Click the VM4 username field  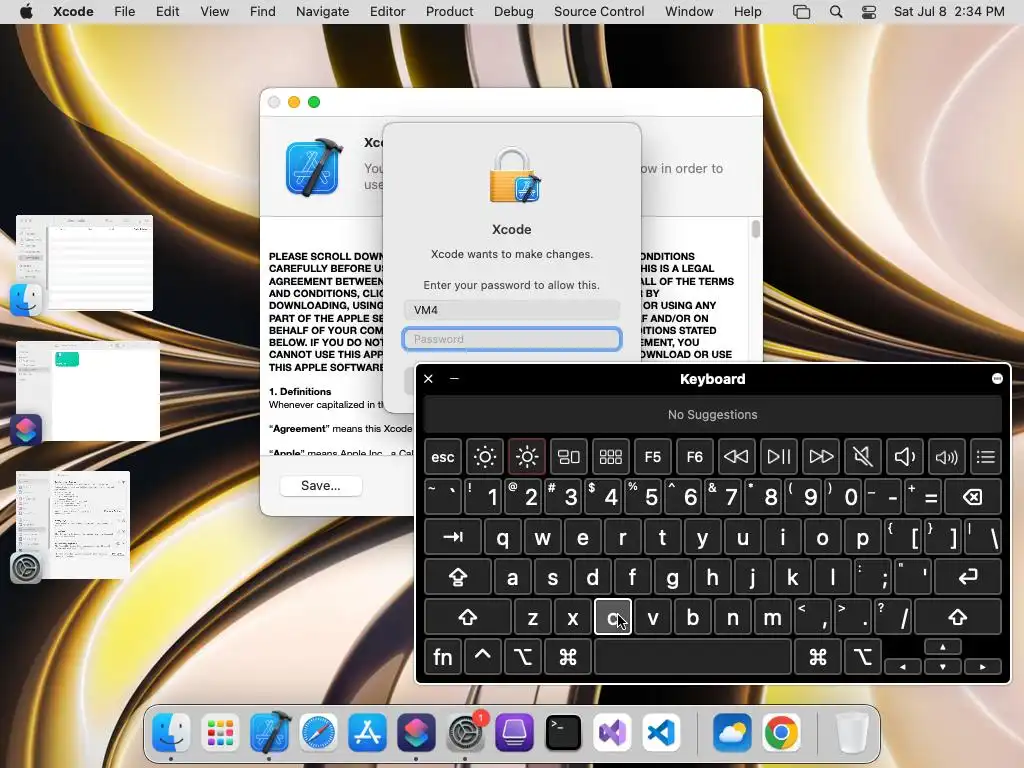511,310
